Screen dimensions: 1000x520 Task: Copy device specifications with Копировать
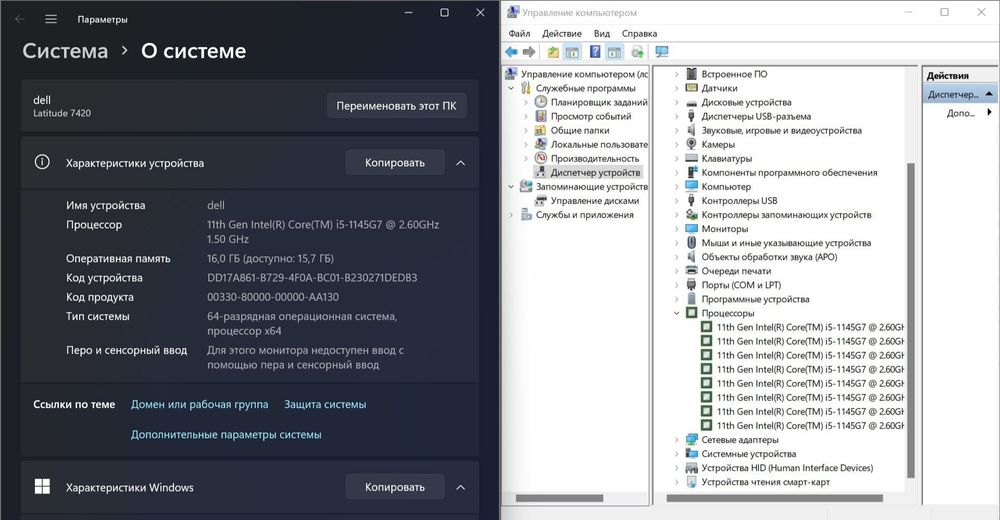pos(395,163)
